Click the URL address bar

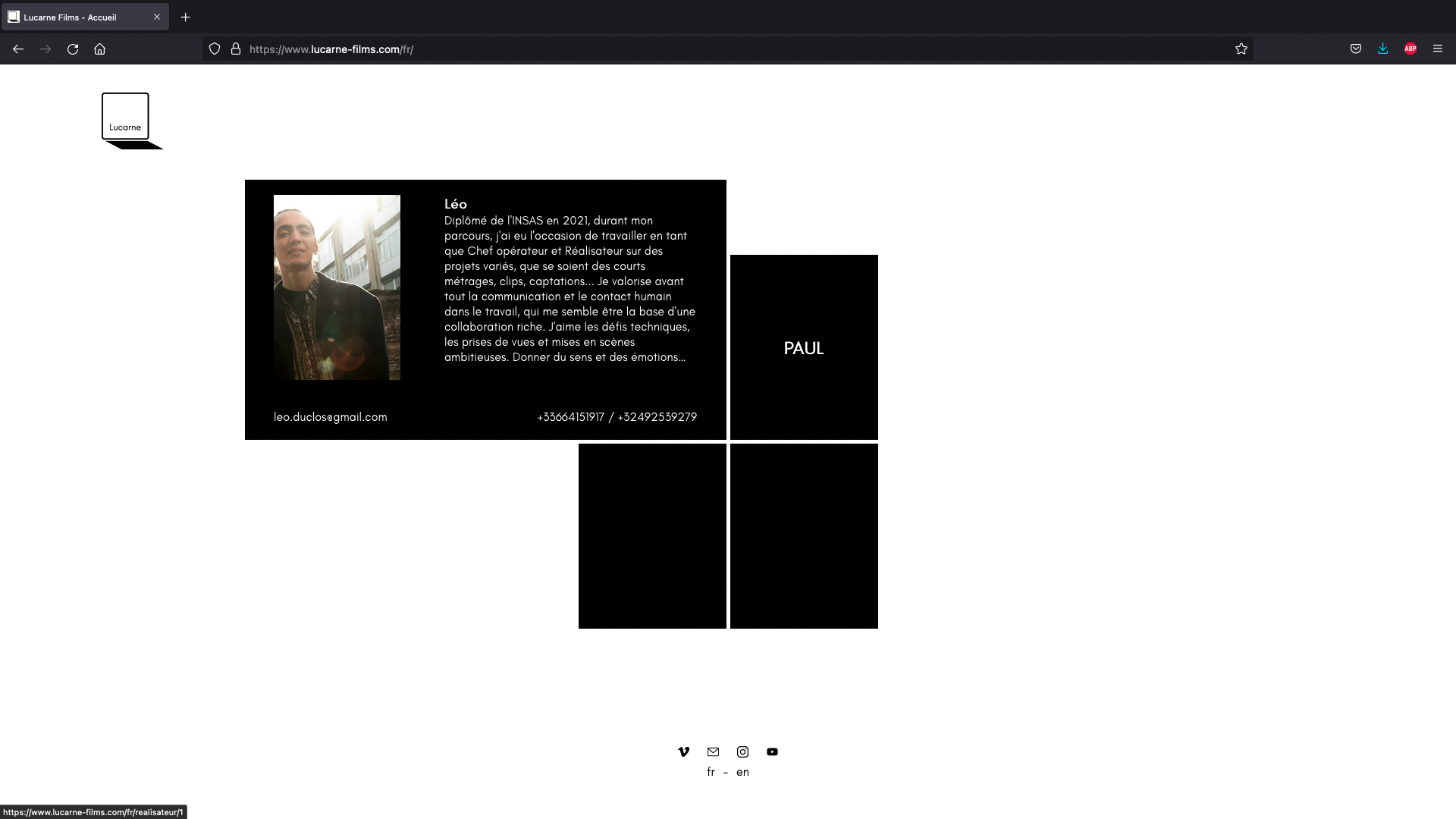(x=728, y=49)
